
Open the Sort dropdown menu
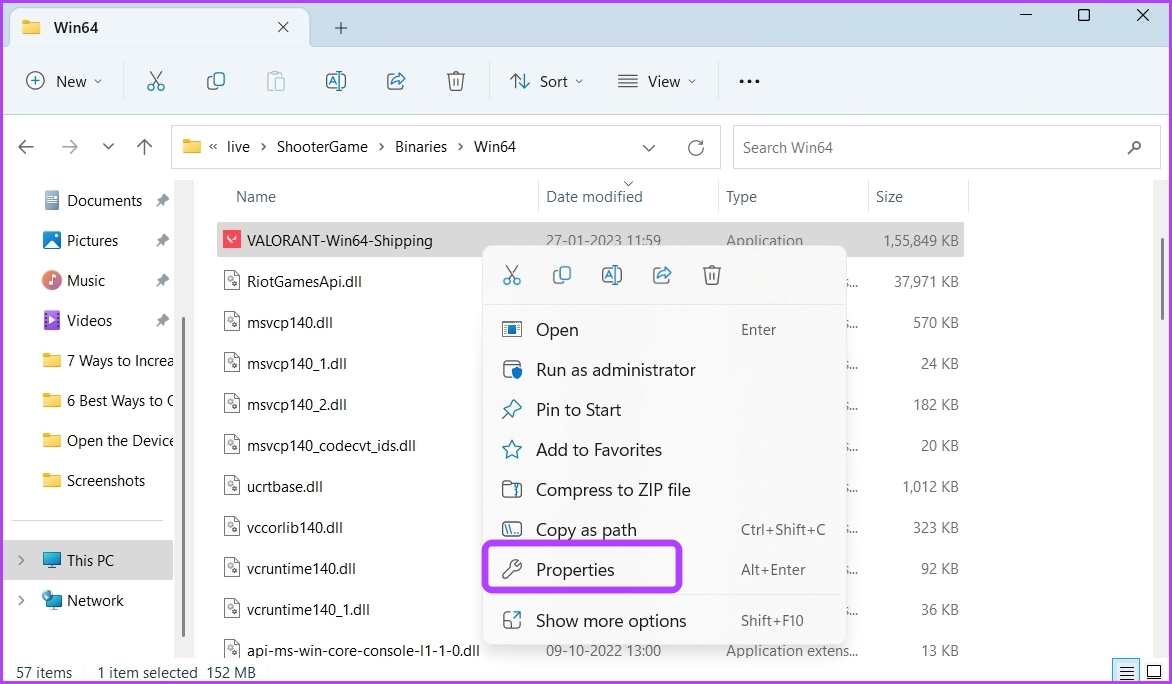pyautogui.click(x=546, y=81)
